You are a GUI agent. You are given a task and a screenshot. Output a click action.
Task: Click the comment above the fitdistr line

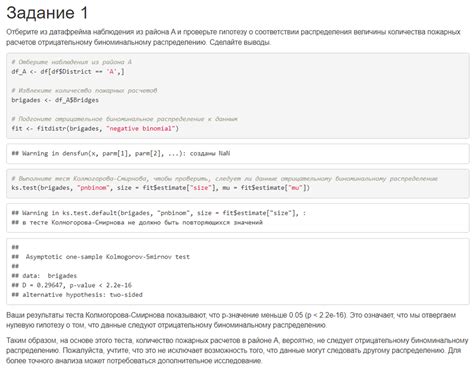124,119
